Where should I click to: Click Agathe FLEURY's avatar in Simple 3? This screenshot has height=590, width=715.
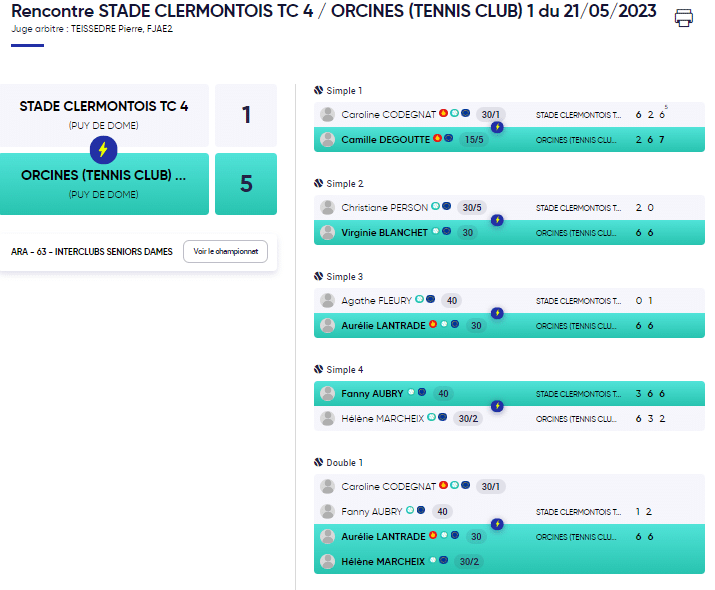(x=327, y=300)
